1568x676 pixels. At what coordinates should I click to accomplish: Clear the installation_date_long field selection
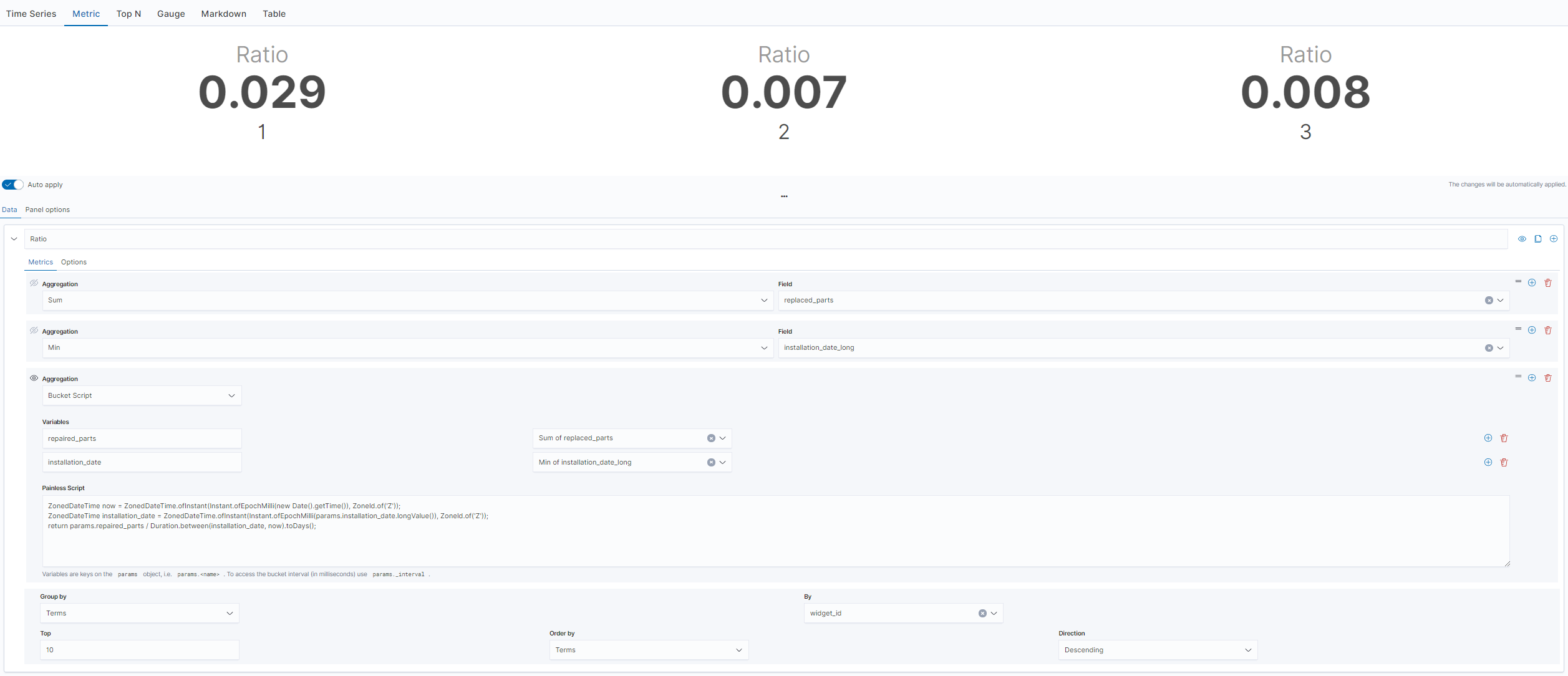(1489, 348)
